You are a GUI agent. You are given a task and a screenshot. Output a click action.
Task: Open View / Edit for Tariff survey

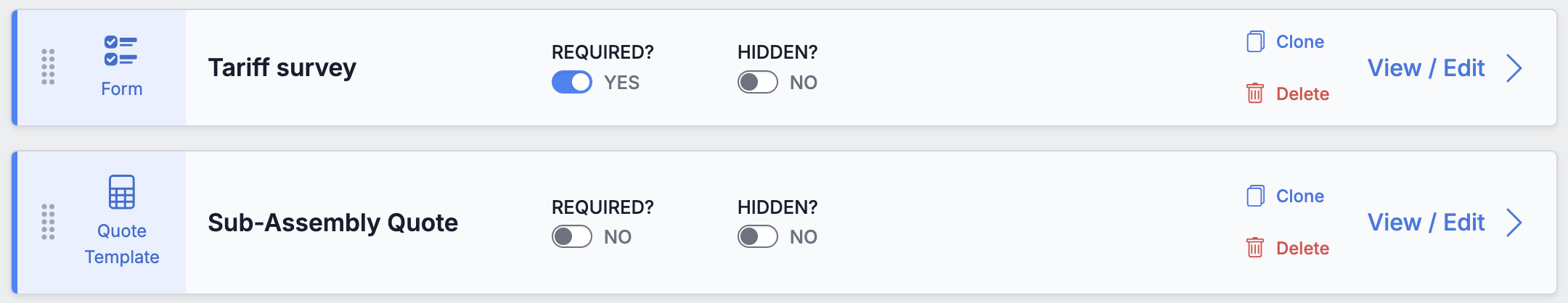coord(1426,68)
